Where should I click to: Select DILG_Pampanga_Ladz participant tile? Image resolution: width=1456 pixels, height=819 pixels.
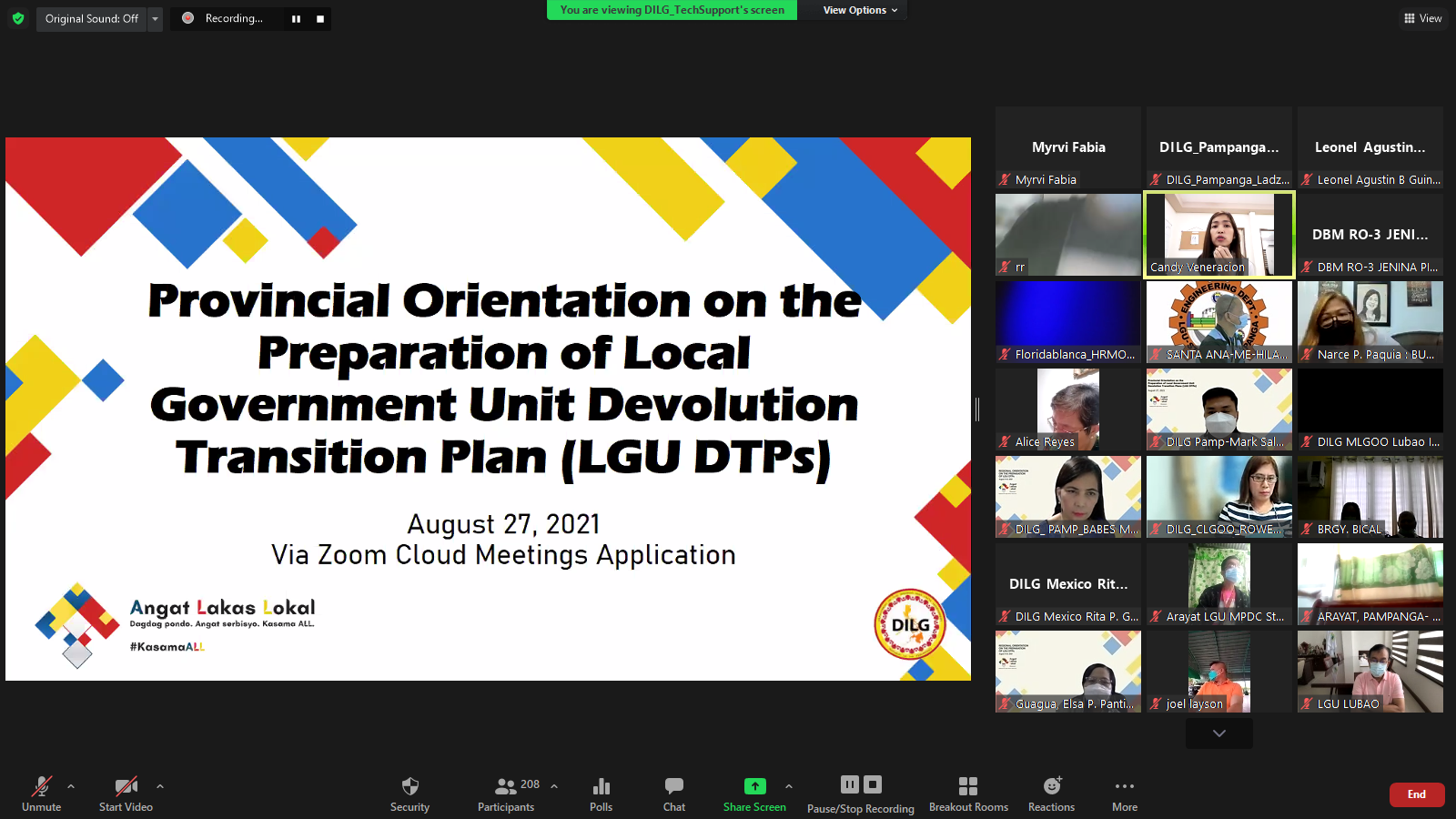click(x=1219, y=147)
